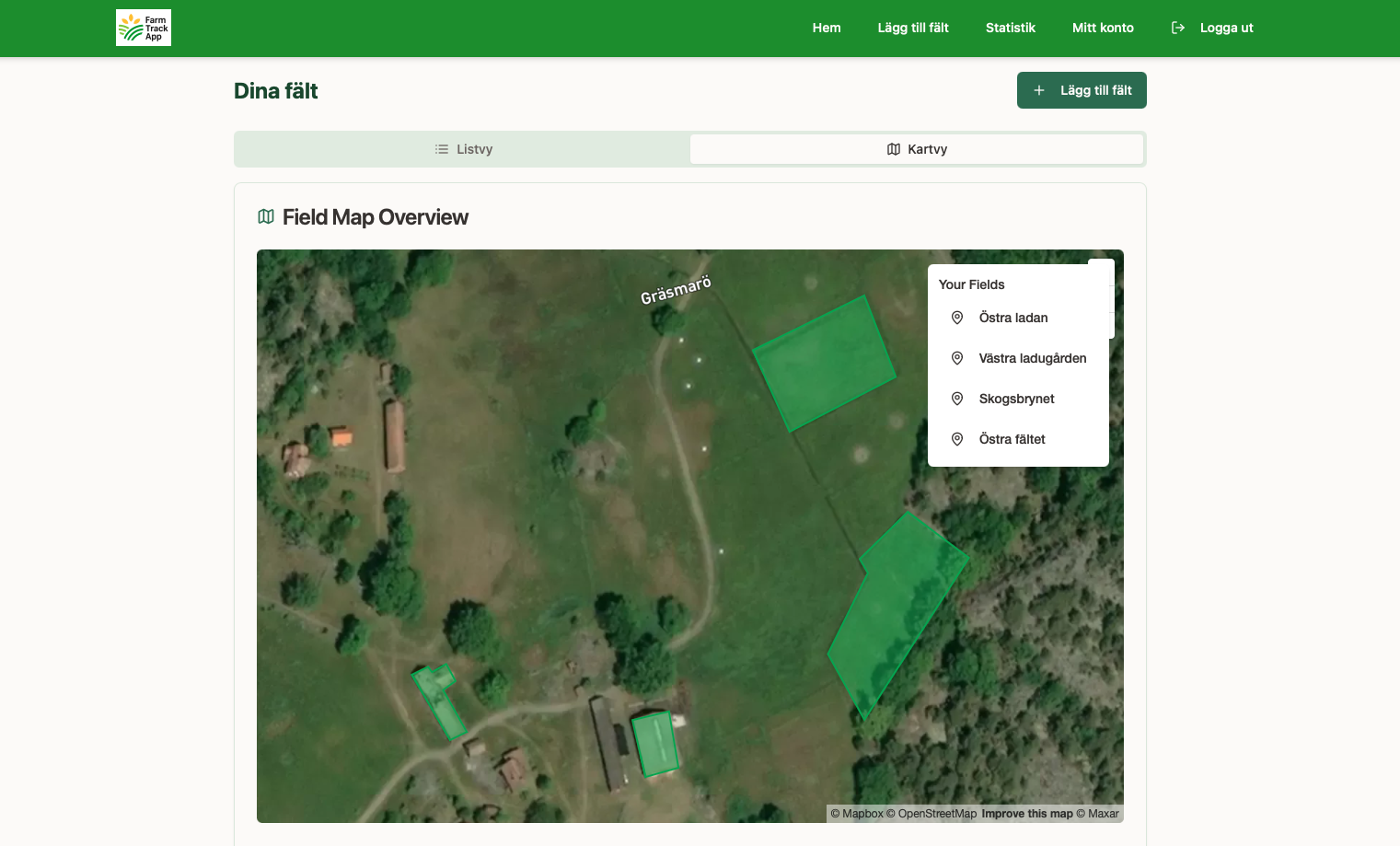This screenshot has height=846, width=1400.
Task: Click the Improve this map link
Action: [1027, 814]
